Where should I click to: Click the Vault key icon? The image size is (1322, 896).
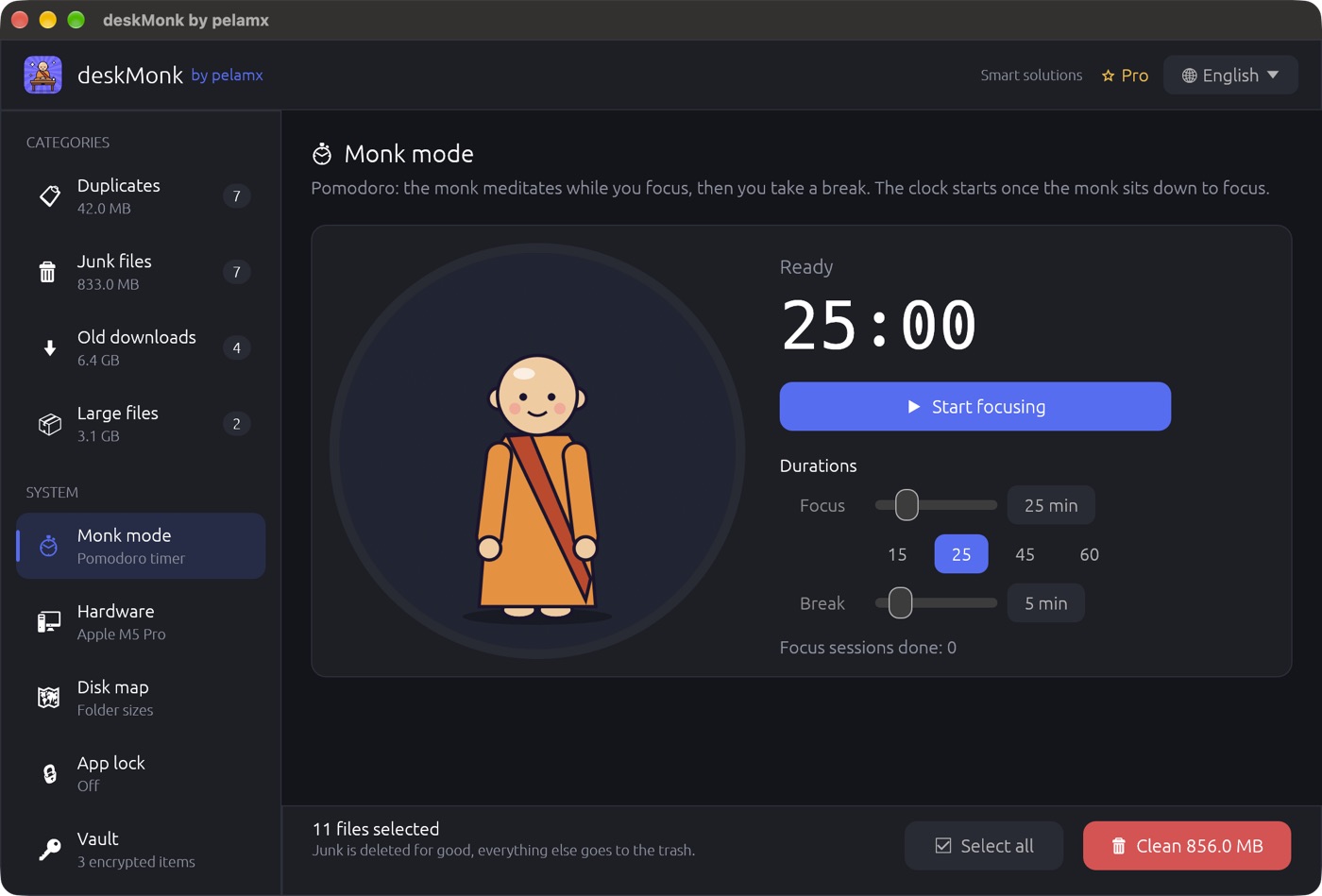[x=49, y=850]
